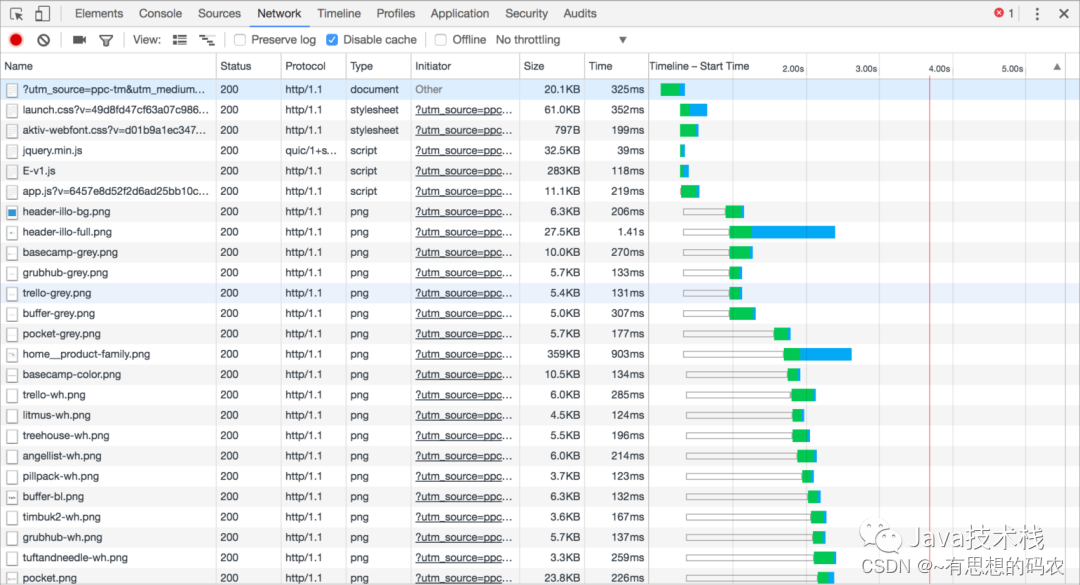Toggle screenshot capture camera icon
Screen dimensions: 1080x585
79,40
